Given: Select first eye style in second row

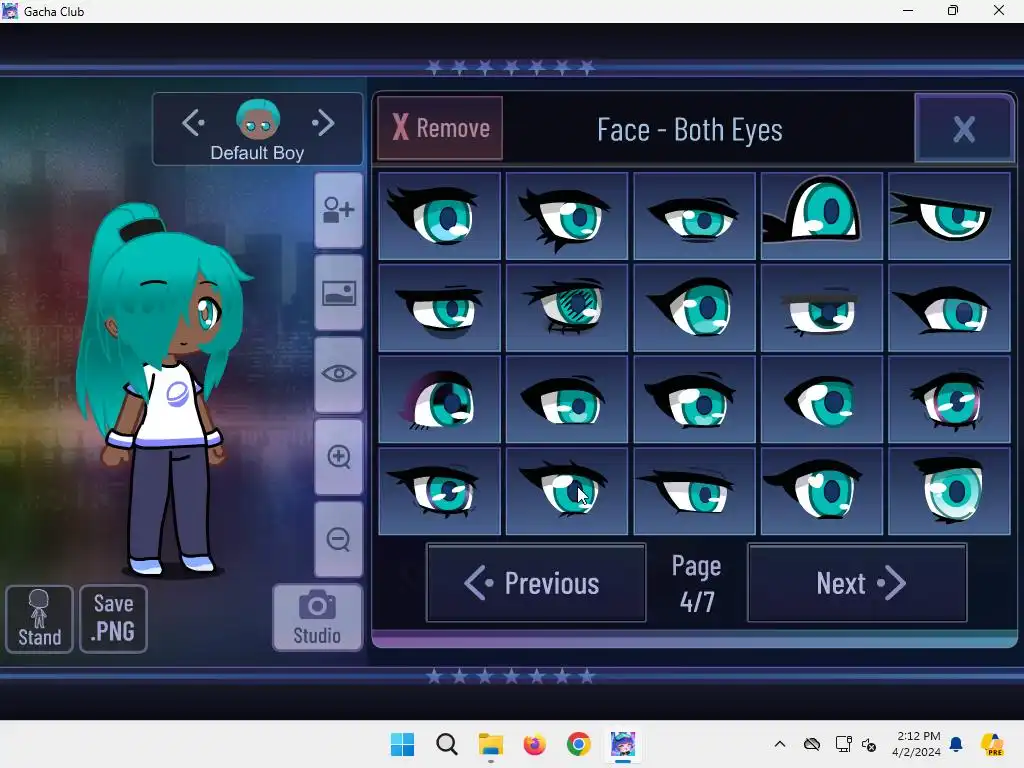Looking at the screenshot, I should [440, 308].
